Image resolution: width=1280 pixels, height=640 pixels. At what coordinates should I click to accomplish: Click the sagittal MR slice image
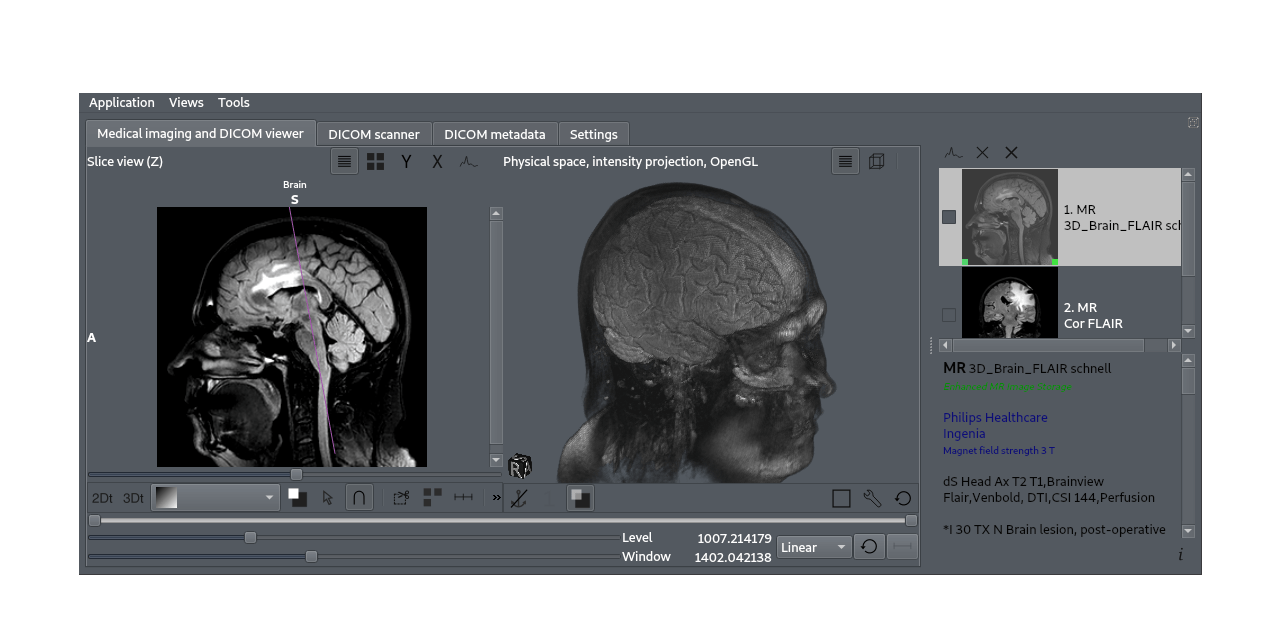[292, 337]
